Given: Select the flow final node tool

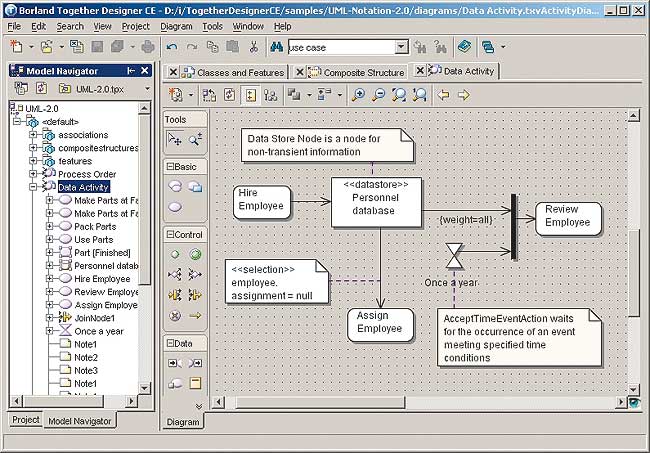Looking at the screenshot, I should (175, 315).
